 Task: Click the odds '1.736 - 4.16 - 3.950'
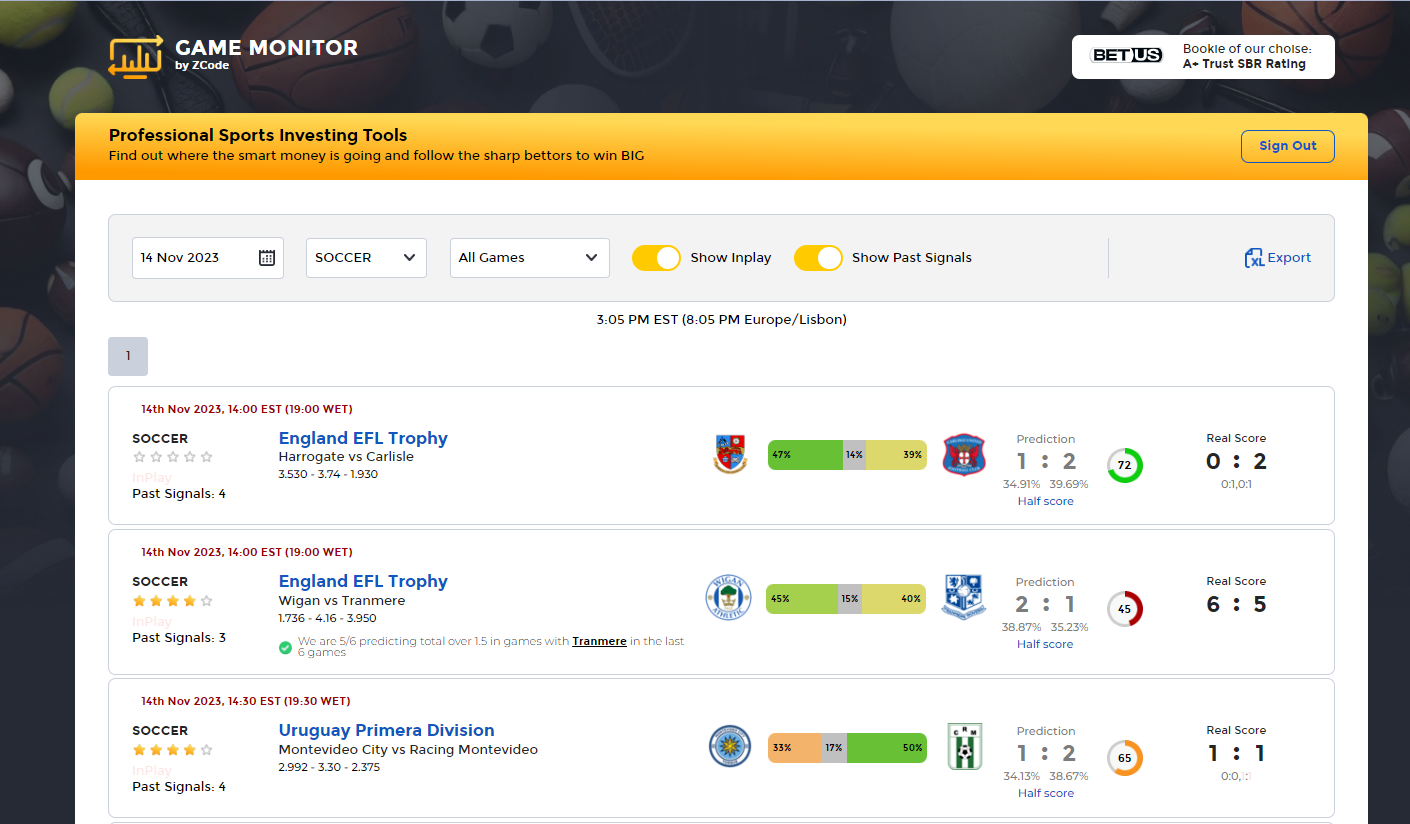click(x=328, y=618)
